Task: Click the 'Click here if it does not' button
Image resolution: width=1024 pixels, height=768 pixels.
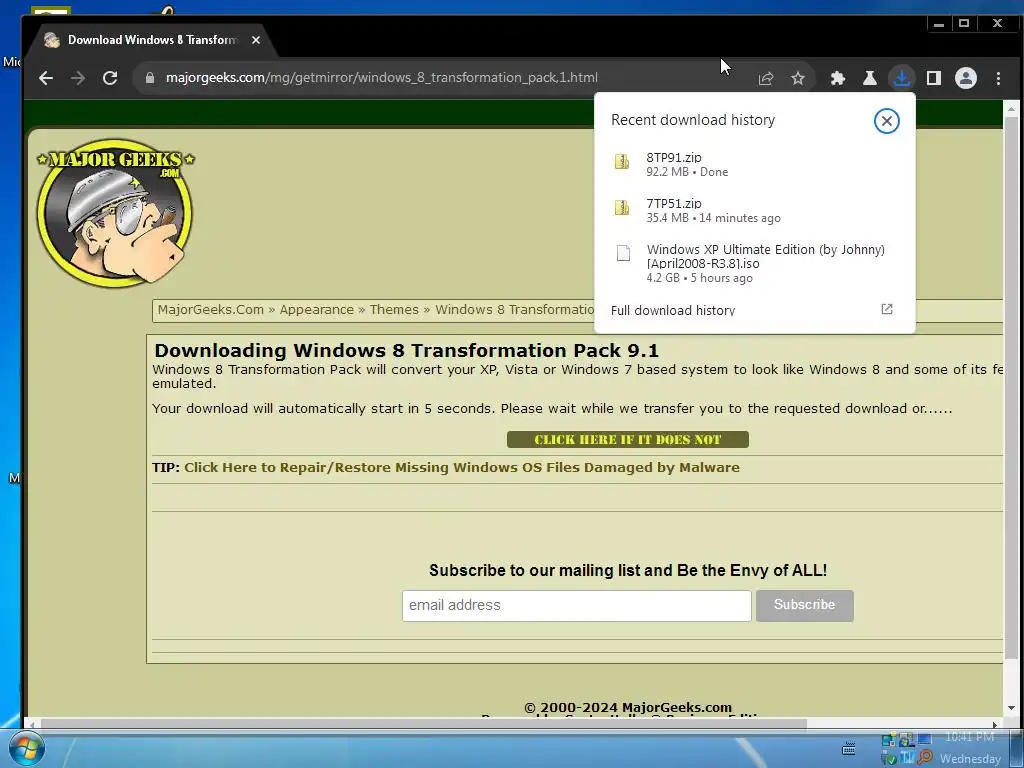Action: (x=628, y=440)
